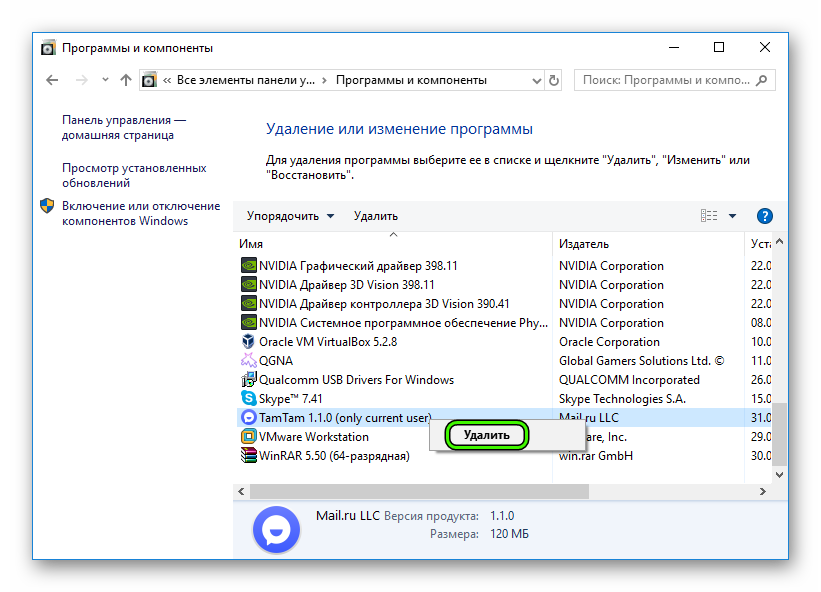Expand the view options dropdown arrow

point(733,216)
